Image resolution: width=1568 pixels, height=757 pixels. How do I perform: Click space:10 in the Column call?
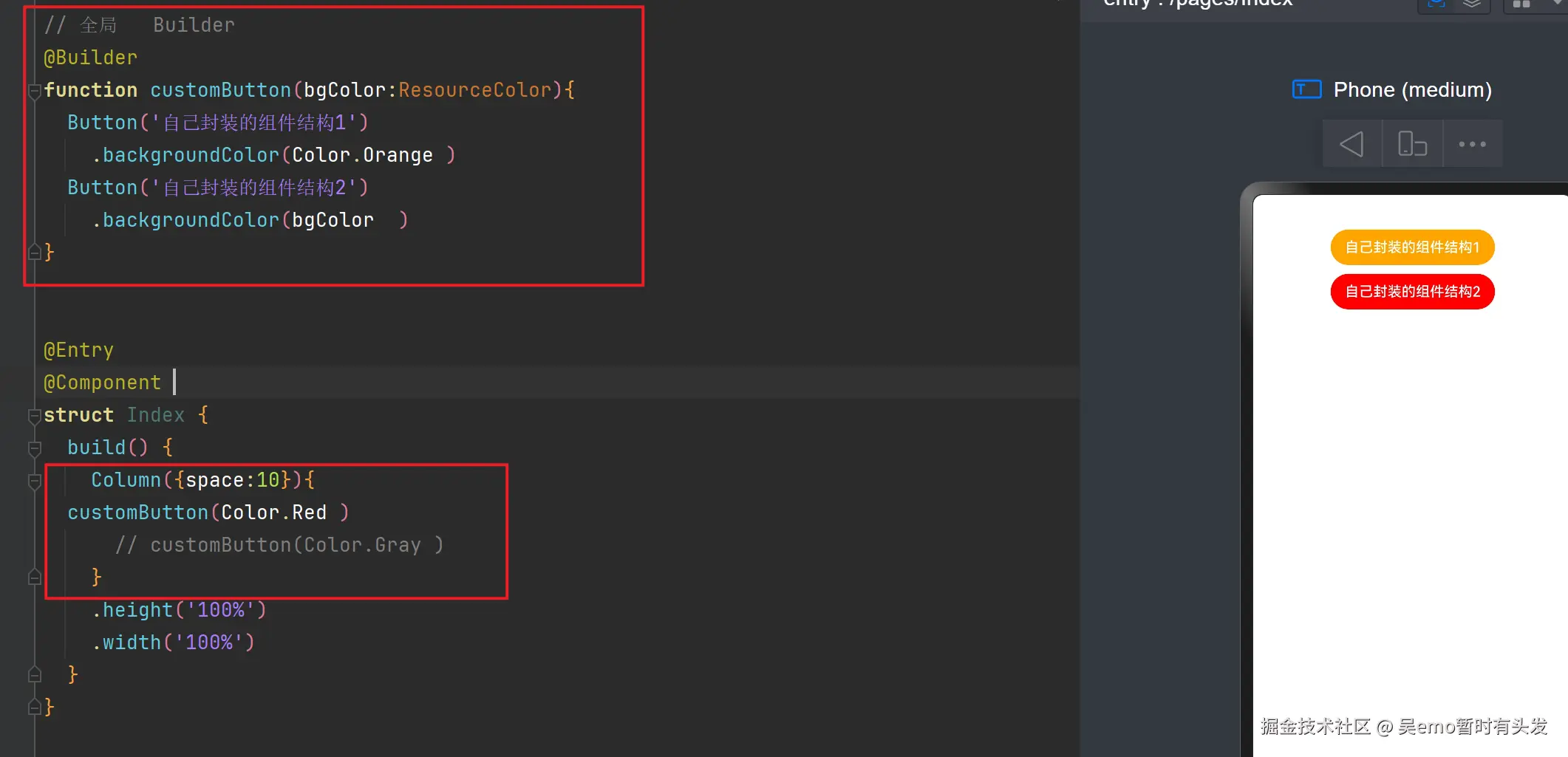click(x=232, y=480)
